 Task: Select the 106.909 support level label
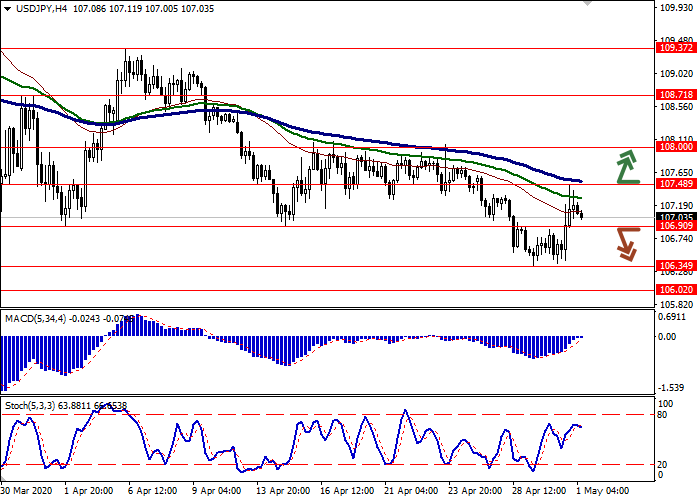676,227
